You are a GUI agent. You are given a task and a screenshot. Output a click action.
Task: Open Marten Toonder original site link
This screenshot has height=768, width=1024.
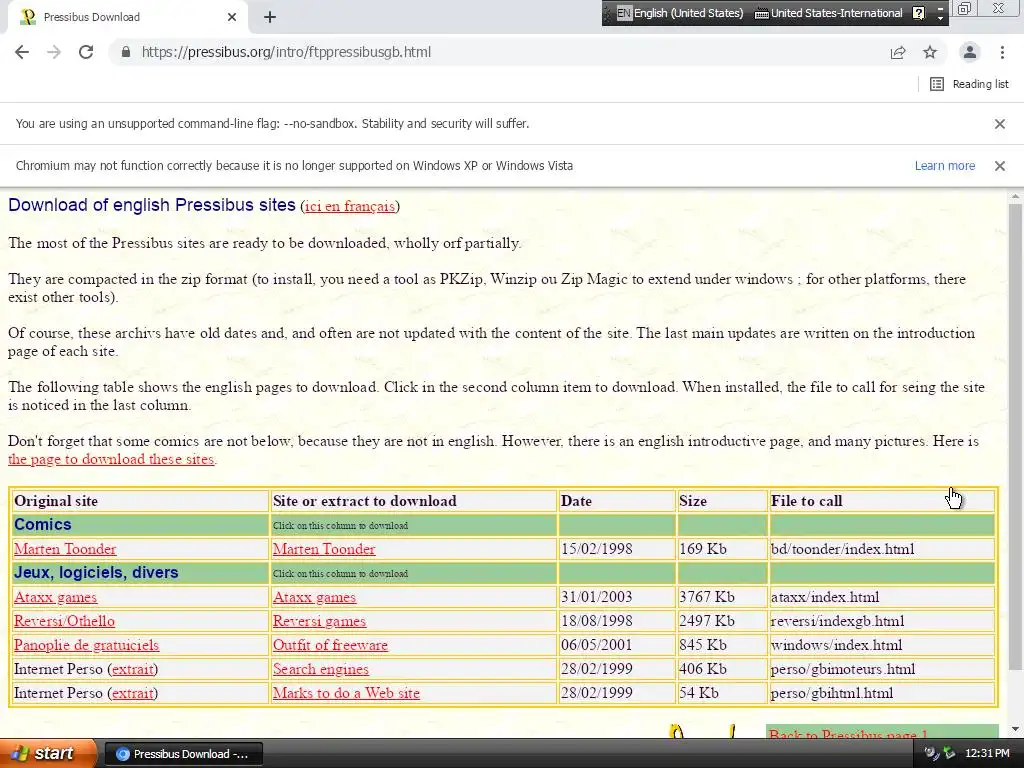click(x=65, y=549)
